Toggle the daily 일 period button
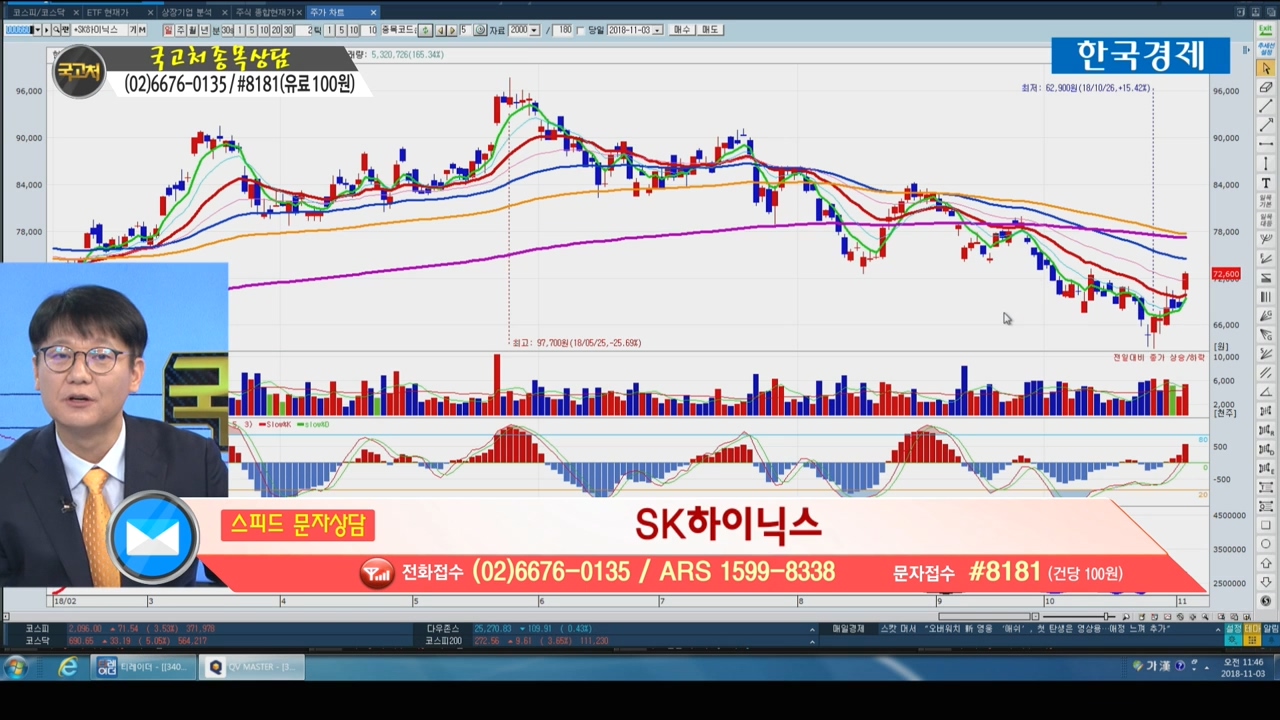1280x720 pixels. (x=168, y=30)
